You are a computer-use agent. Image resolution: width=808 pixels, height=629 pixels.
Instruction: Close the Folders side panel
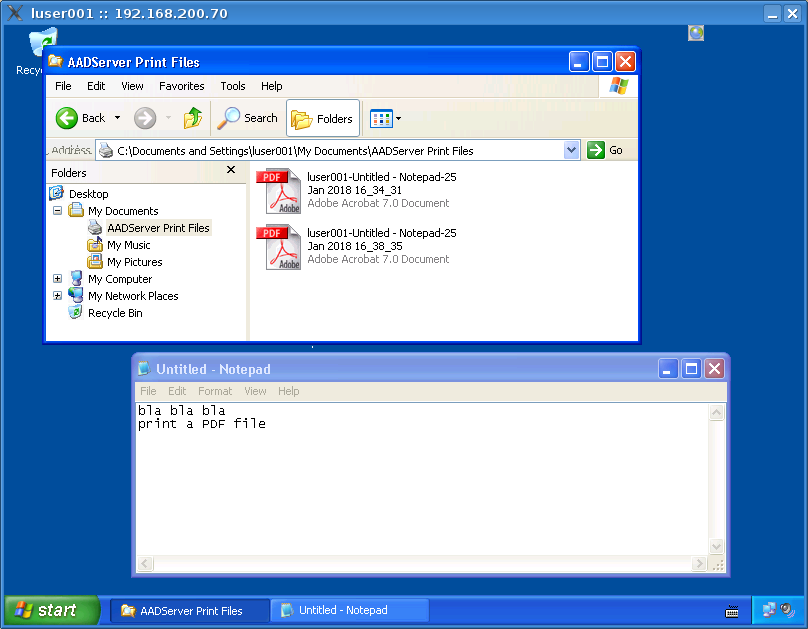click(231, 171)
